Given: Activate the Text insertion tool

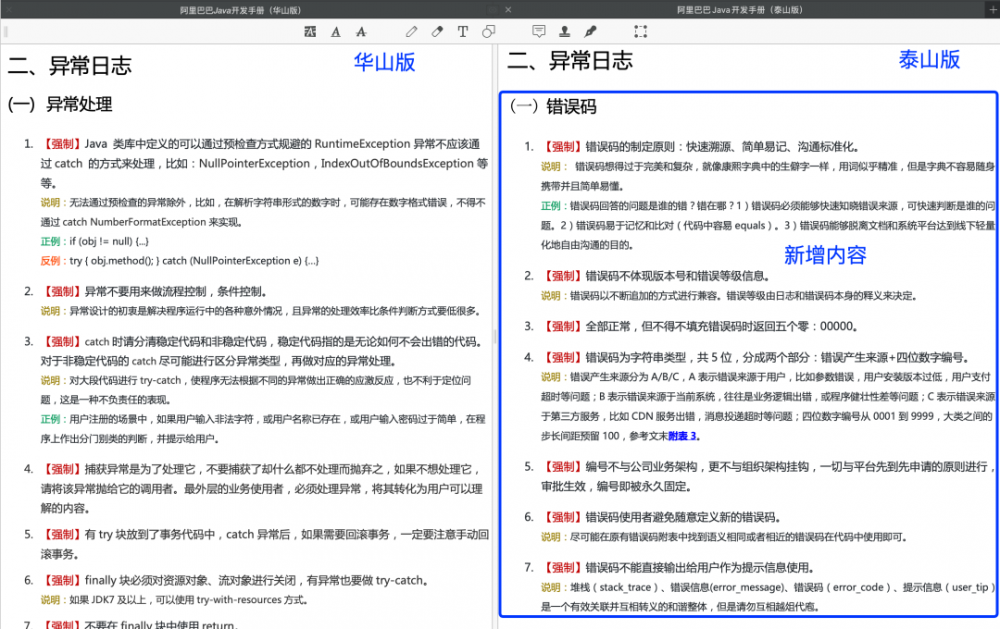Looking at the screenshot, I should pyautogui.click(x=462, y=31).
